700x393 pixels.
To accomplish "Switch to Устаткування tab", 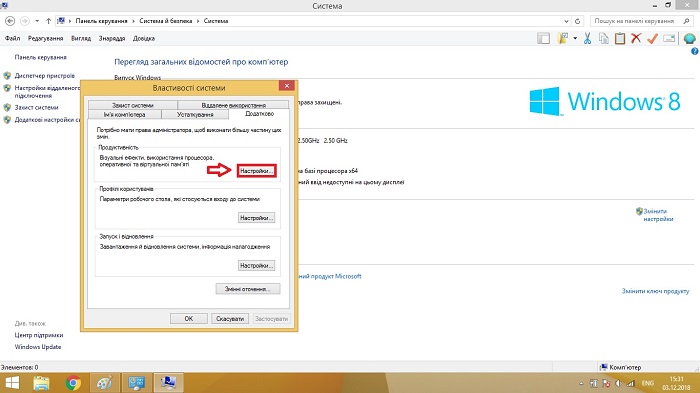I will pos(195,115).
